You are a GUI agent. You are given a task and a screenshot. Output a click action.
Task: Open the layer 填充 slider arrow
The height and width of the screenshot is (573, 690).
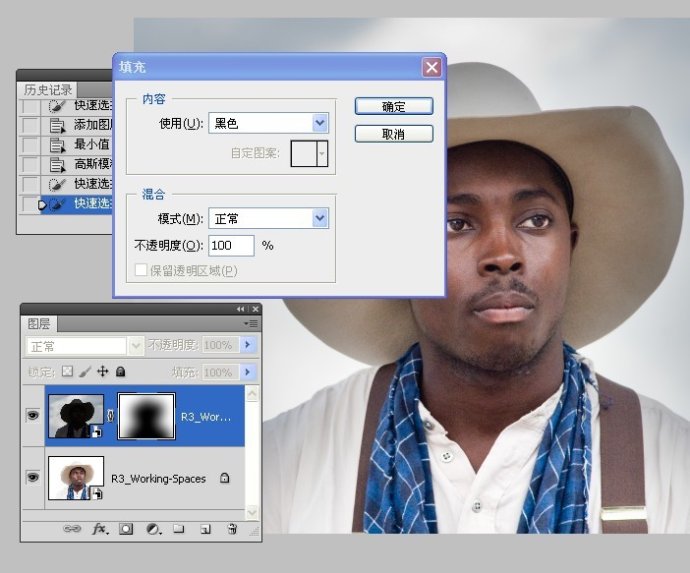click(x=248, y=372)
